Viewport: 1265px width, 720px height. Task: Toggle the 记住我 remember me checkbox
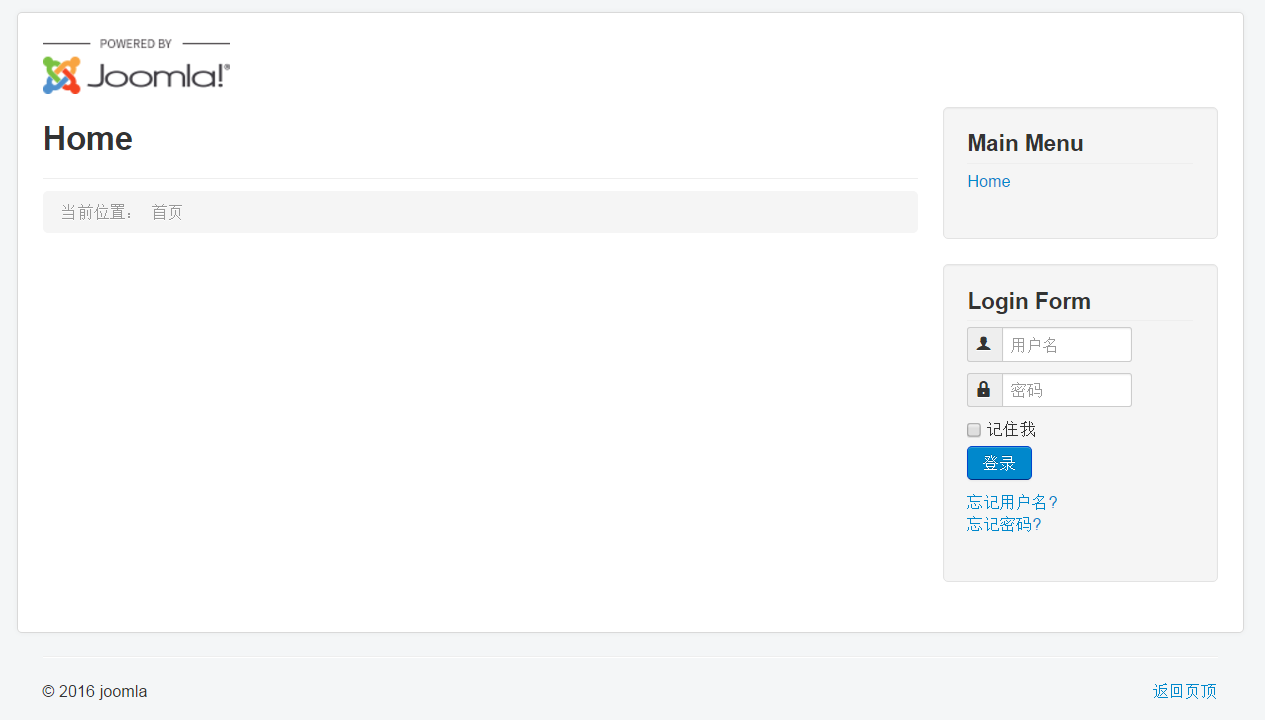point(974,430)
